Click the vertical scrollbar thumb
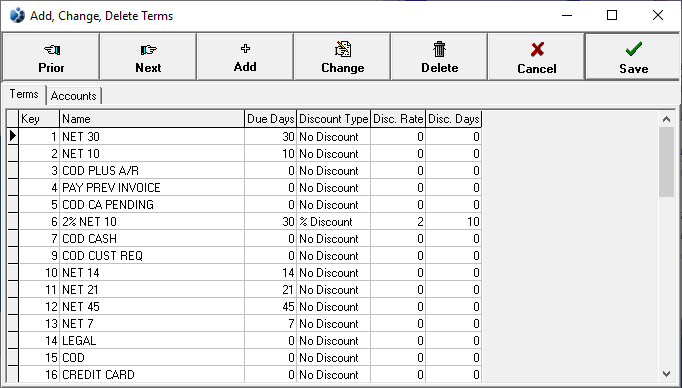The height and width of the screenshot is (388, 682). [x=666, y=162]
